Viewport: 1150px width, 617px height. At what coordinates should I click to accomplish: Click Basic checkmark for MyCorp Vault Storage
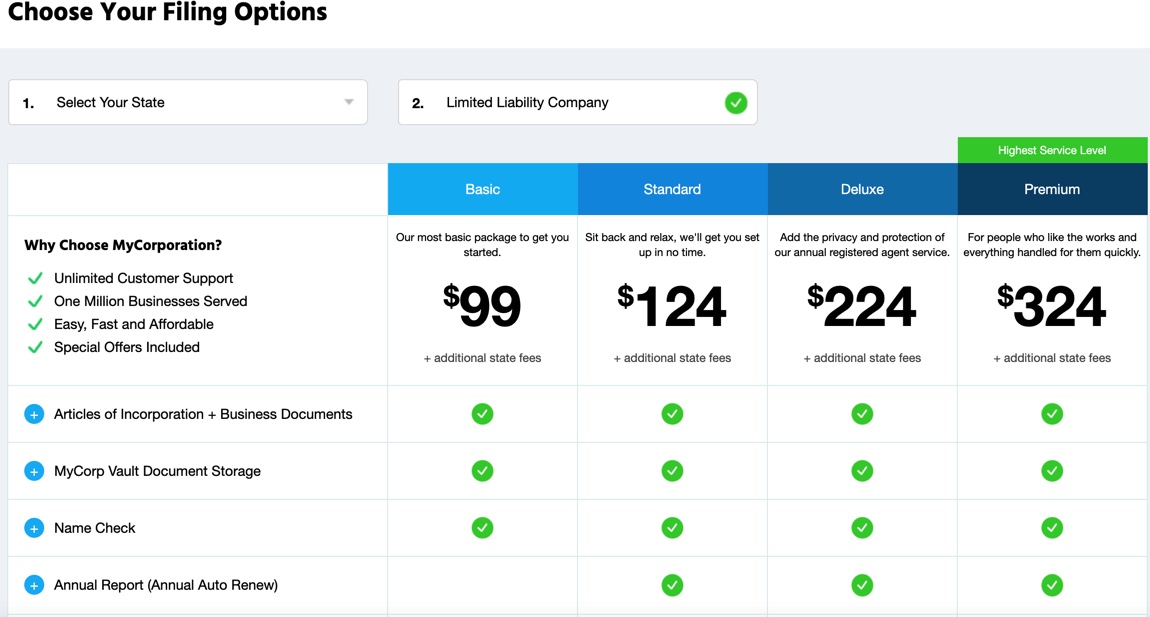[483, 471]
